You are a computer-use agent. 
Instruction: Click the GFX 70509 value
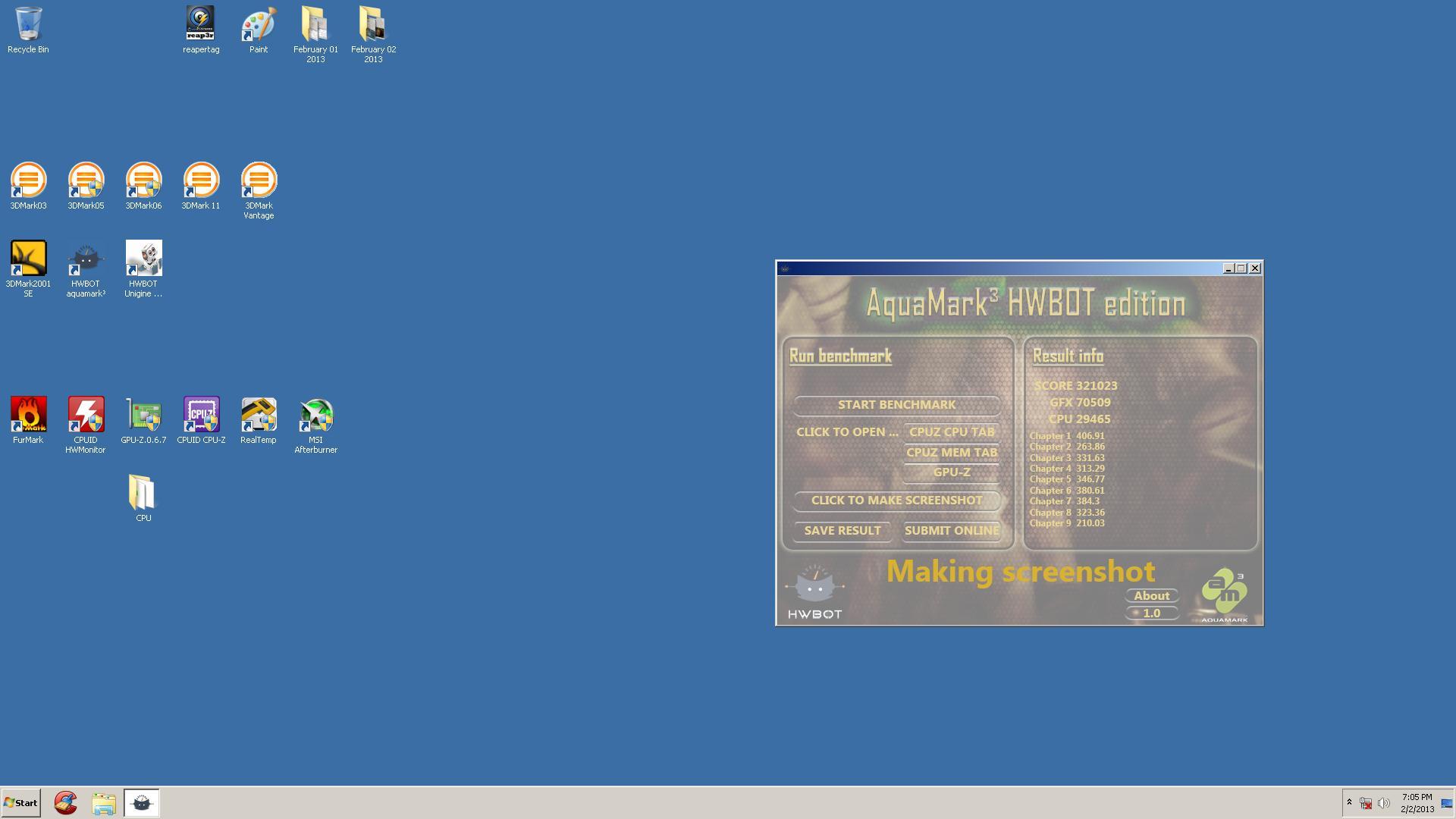click(x=1080, y=402)
